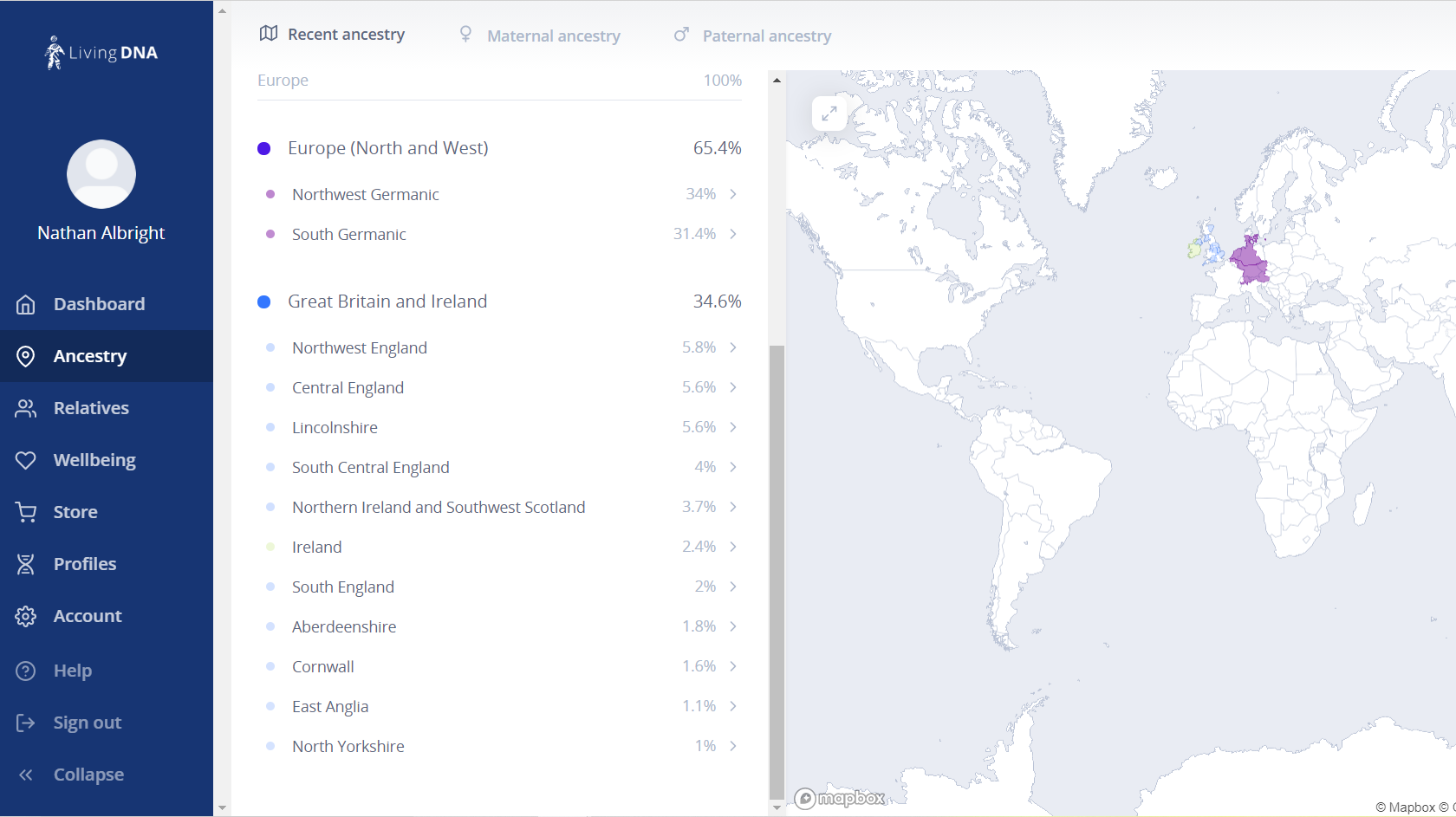Click the Help question mark icon
The height and width of the screenshot is (817, 1456).
click(x=26, y=671)
